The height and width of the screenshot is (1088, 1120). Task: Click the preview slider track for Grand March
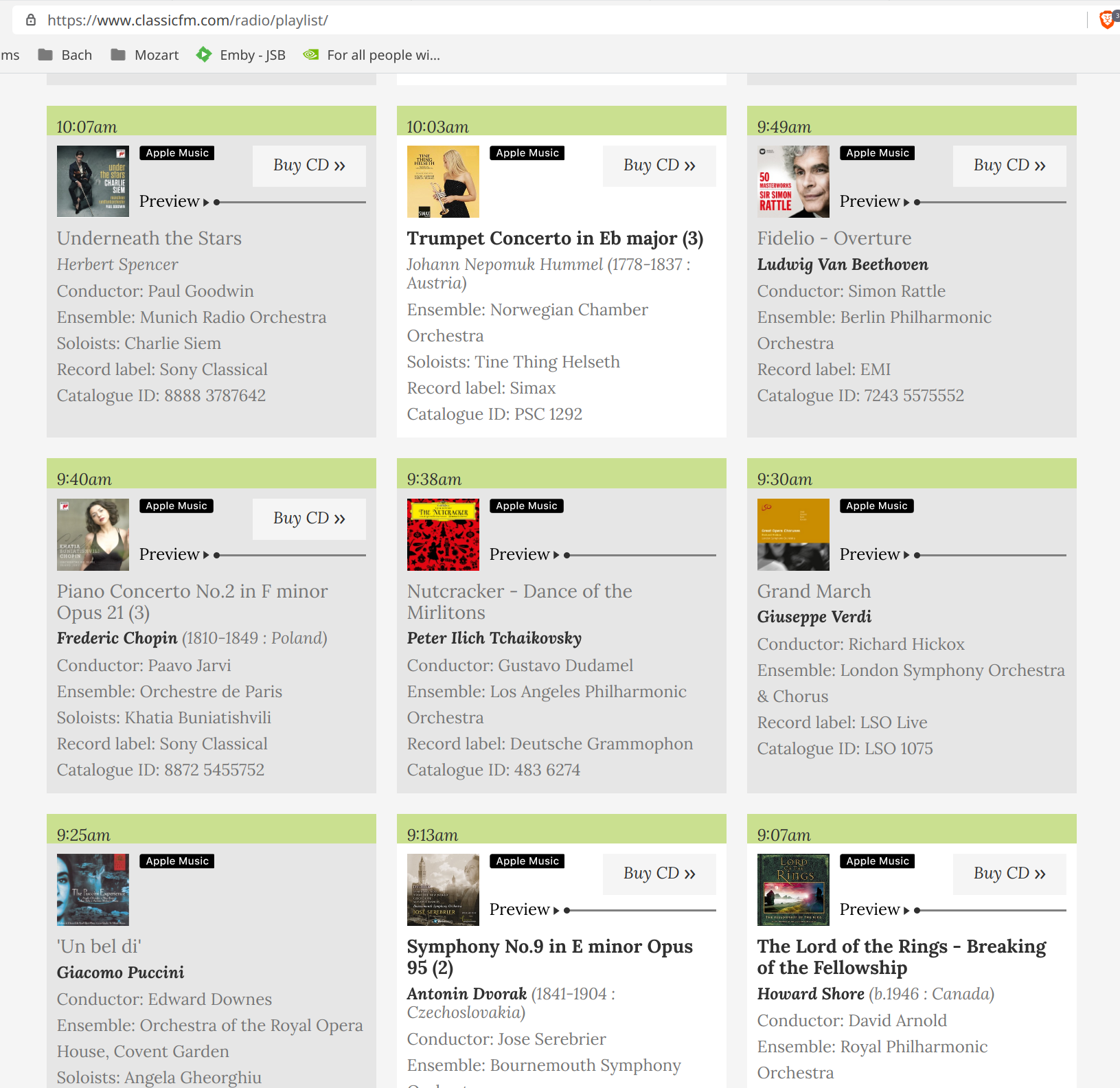point(992,555)
